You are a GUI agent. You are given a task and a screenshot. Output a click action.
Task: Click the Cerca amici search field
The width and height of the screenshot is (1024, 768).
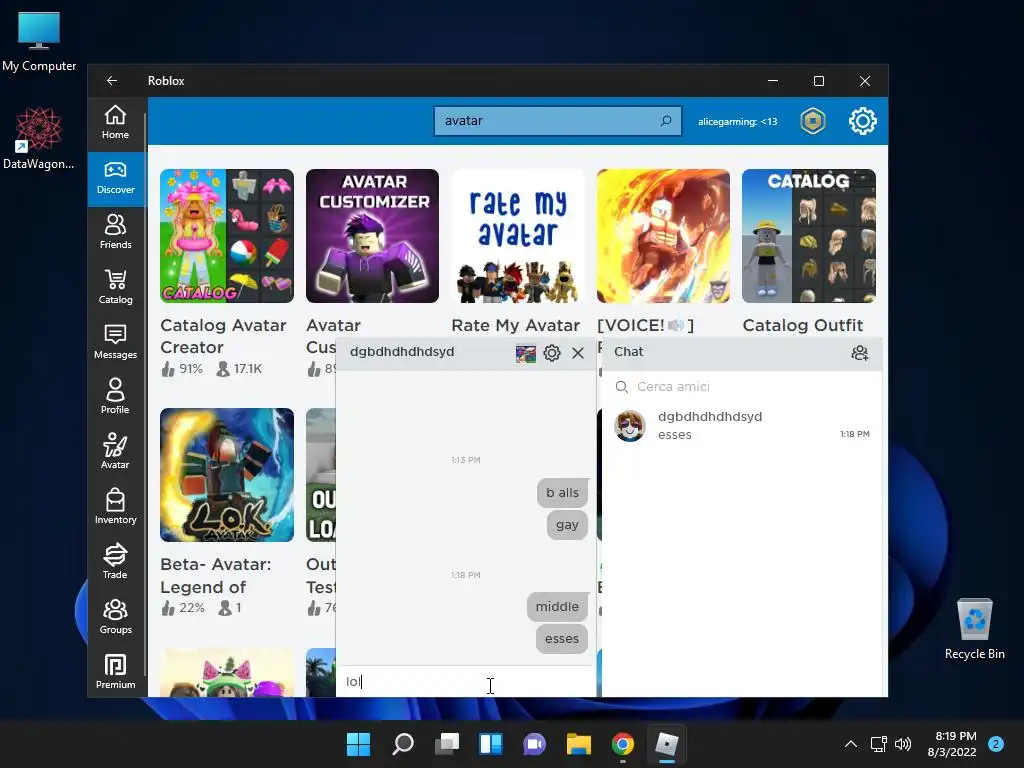[742, 387]
